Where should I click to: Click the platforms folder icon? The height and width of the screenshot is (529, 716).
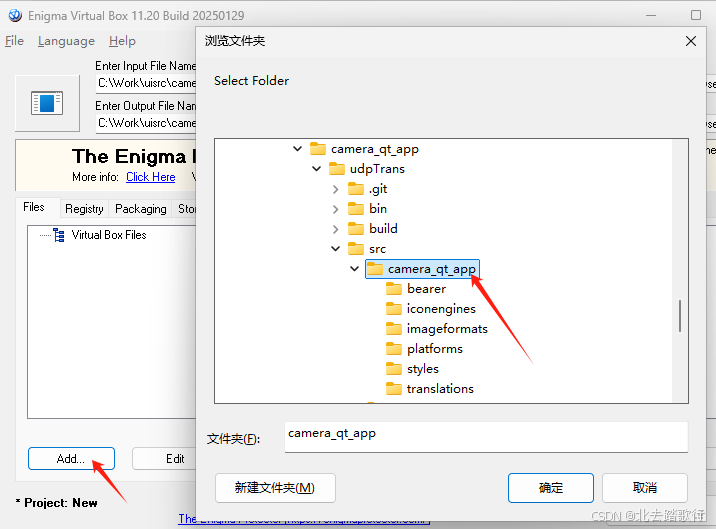tap(394, 349)
